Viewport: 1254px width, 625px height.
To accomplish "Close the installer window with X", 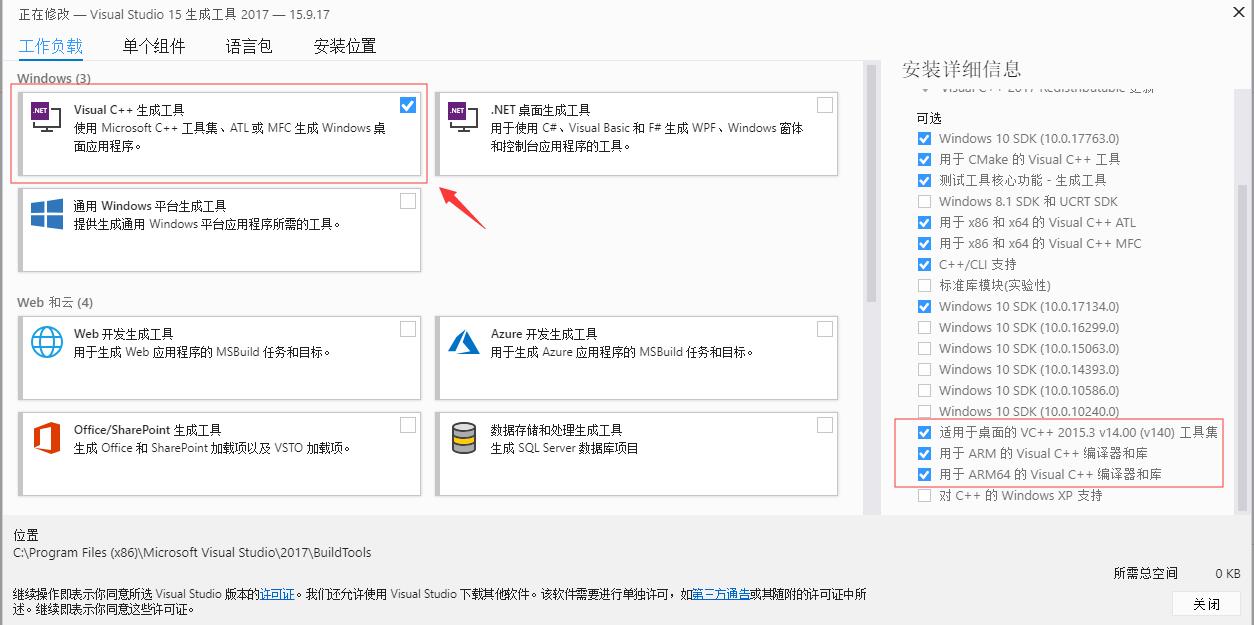I will tap(1237, 11).
